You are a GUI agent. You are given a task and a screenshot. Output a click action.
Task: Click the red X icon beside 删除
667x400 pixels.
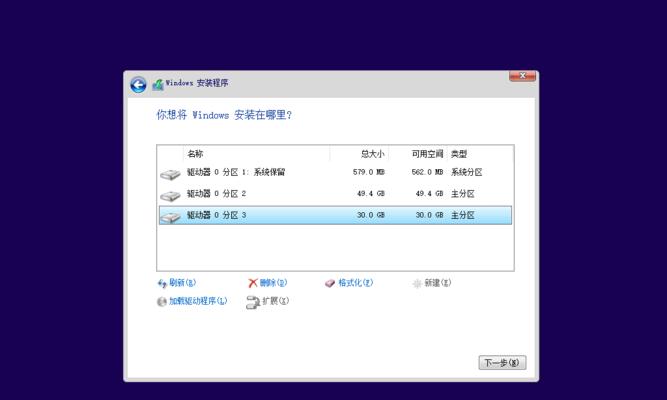point(253,283)
